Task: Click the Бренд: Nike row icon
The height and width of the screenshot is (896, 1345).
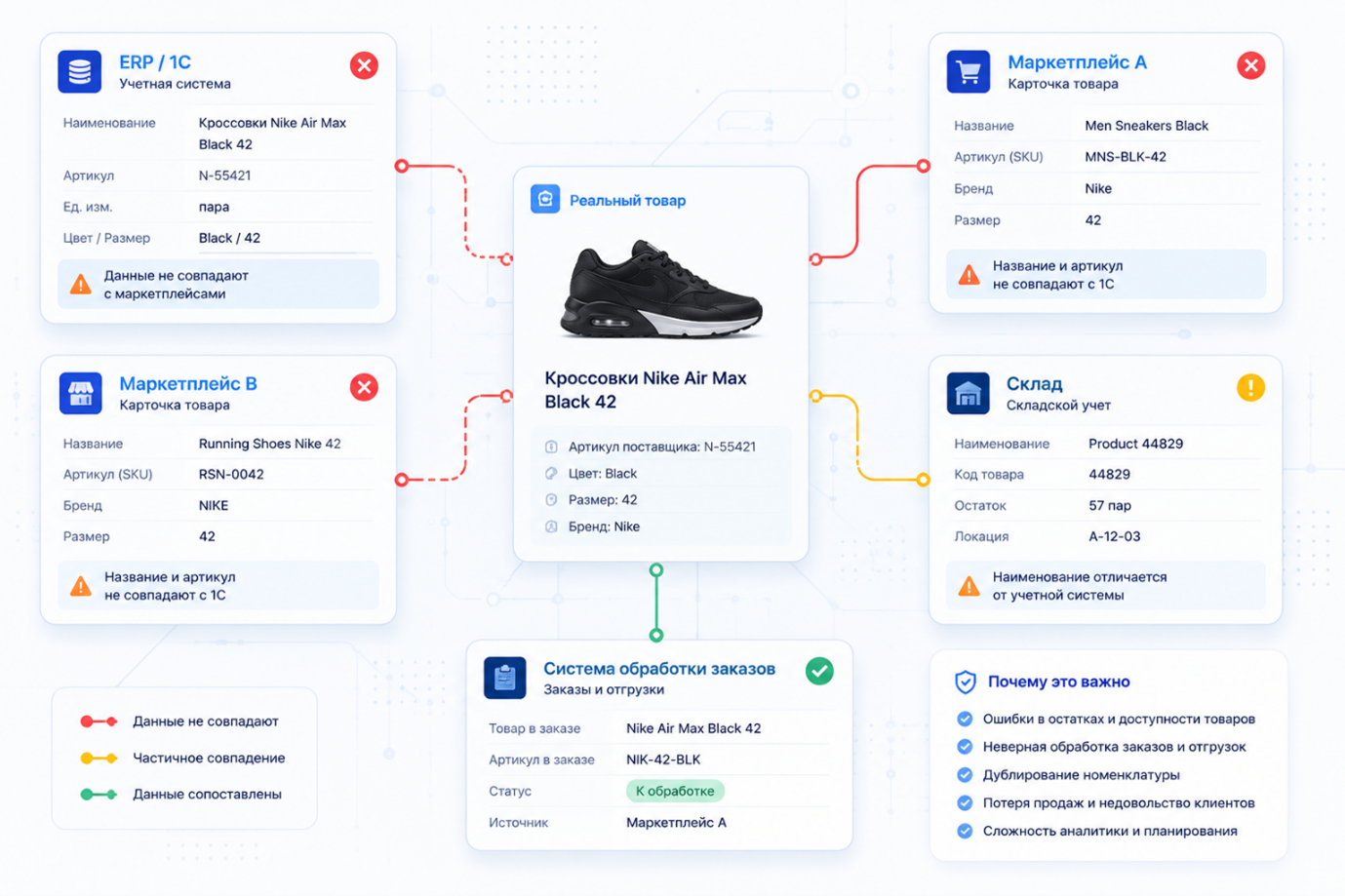Action: (x=551, y=526)
